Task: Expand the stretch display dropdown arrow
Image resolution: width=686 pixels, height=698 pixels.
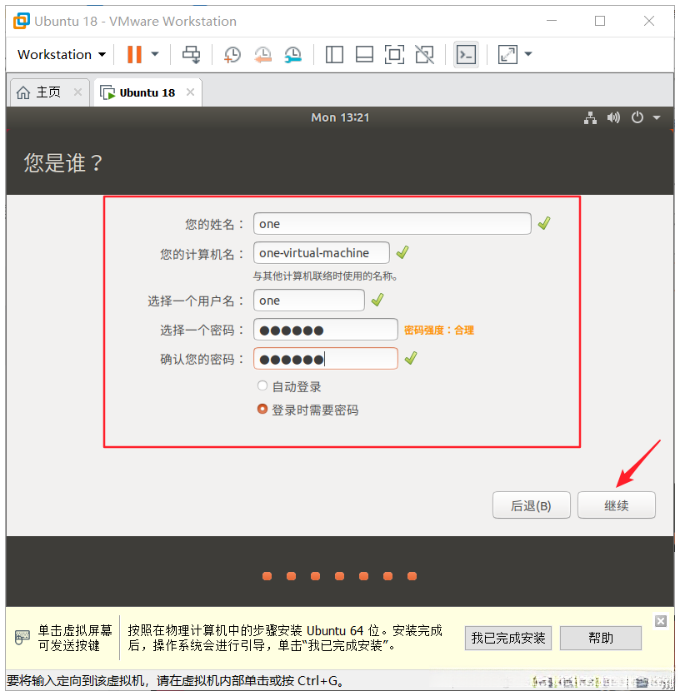Action: click(528, 54)
